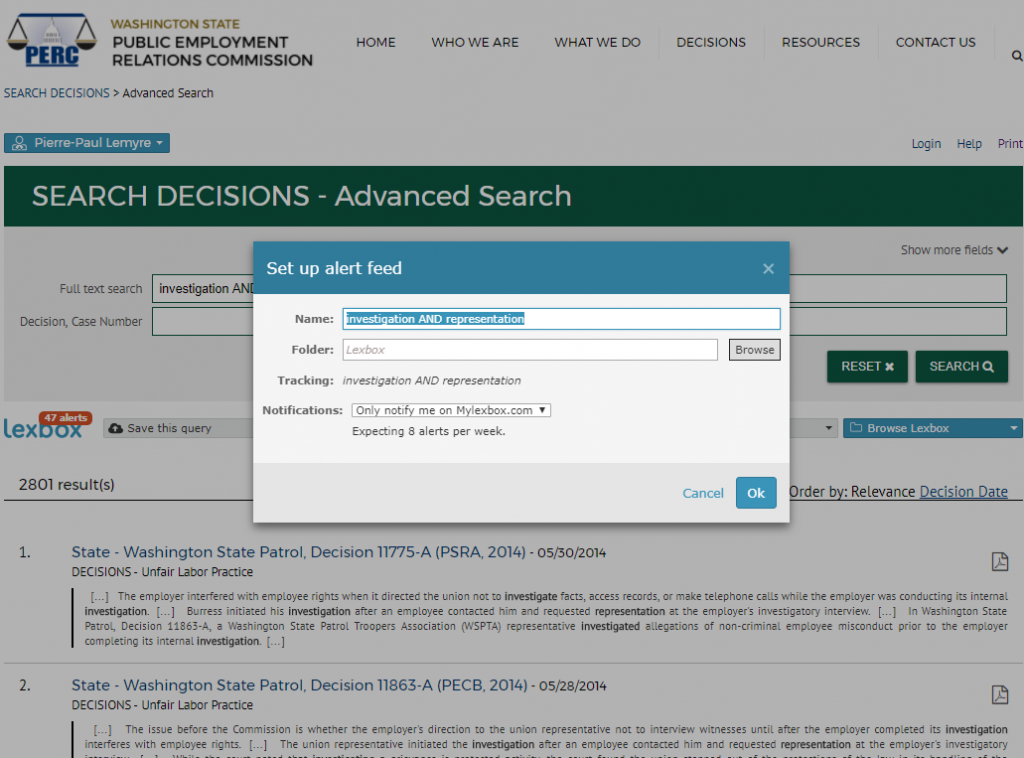Open the Notifications dropdown

(451, 410)
